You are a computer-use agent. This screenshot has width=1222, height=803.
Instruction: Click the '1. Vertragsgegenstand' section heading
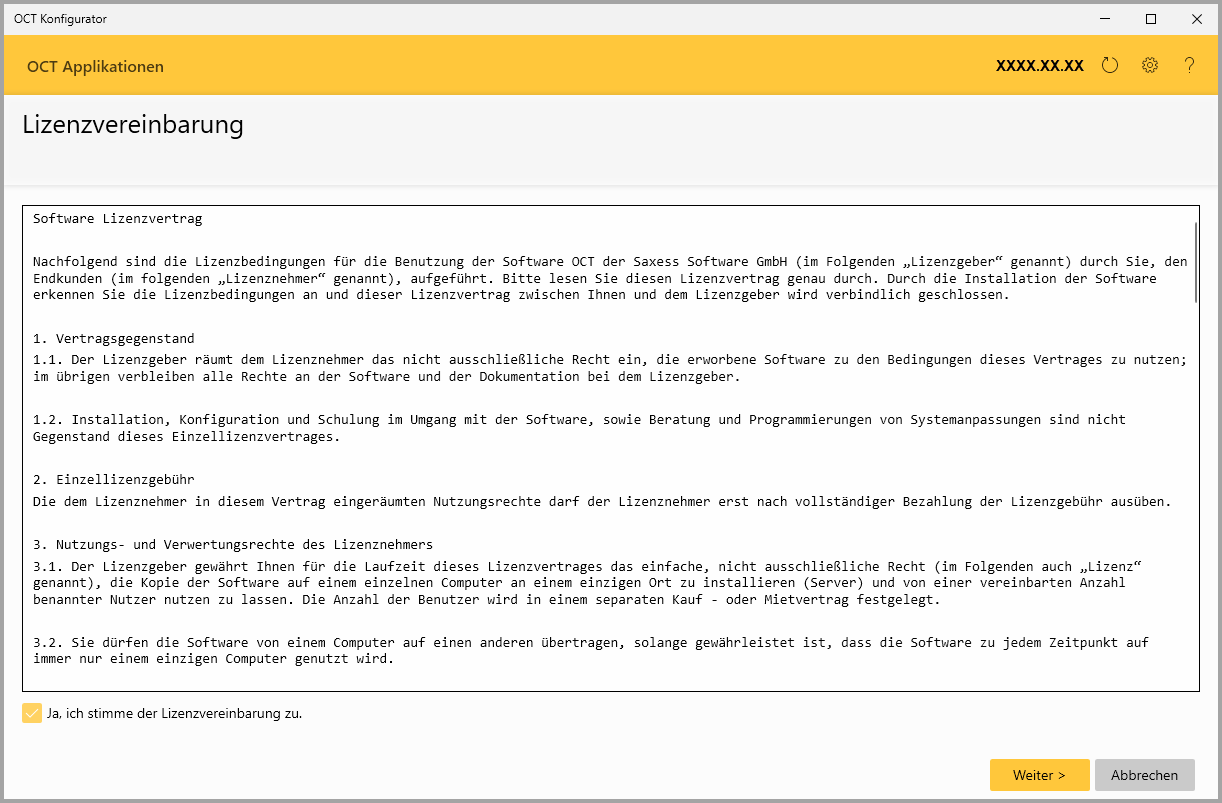coord(113,339)
